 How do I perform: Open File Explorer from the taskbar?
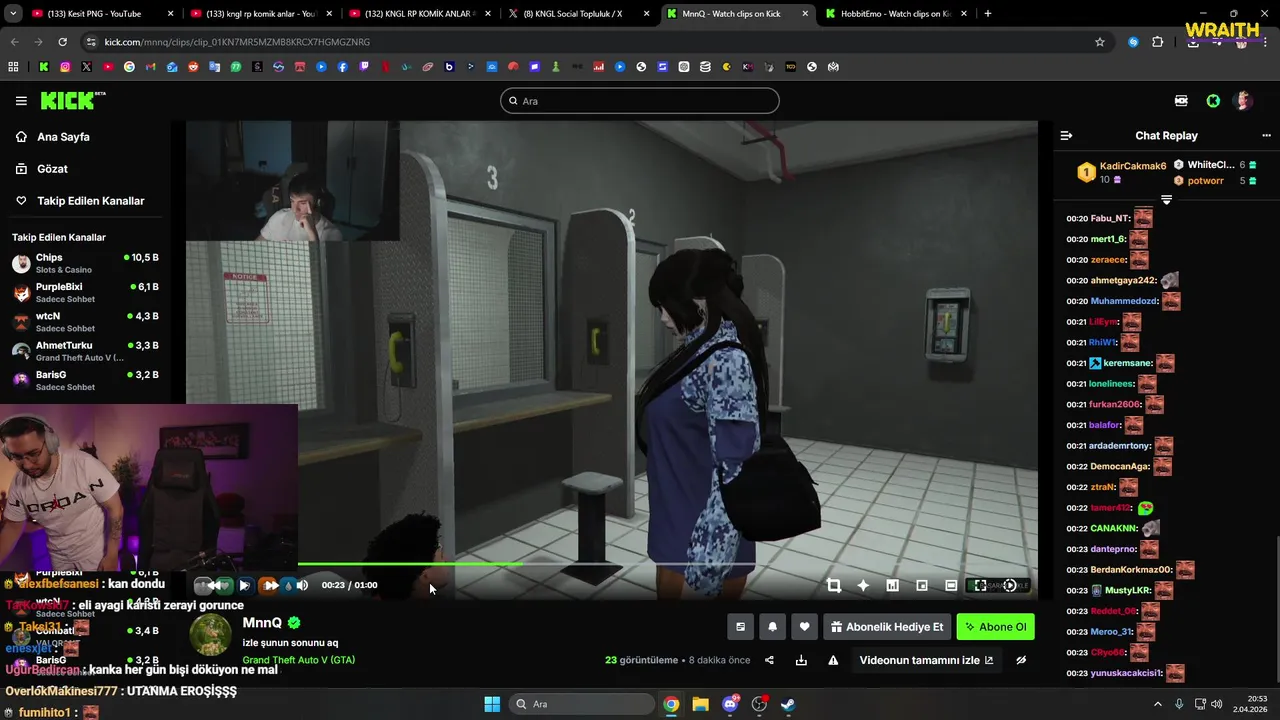click(x=700, y=704)
